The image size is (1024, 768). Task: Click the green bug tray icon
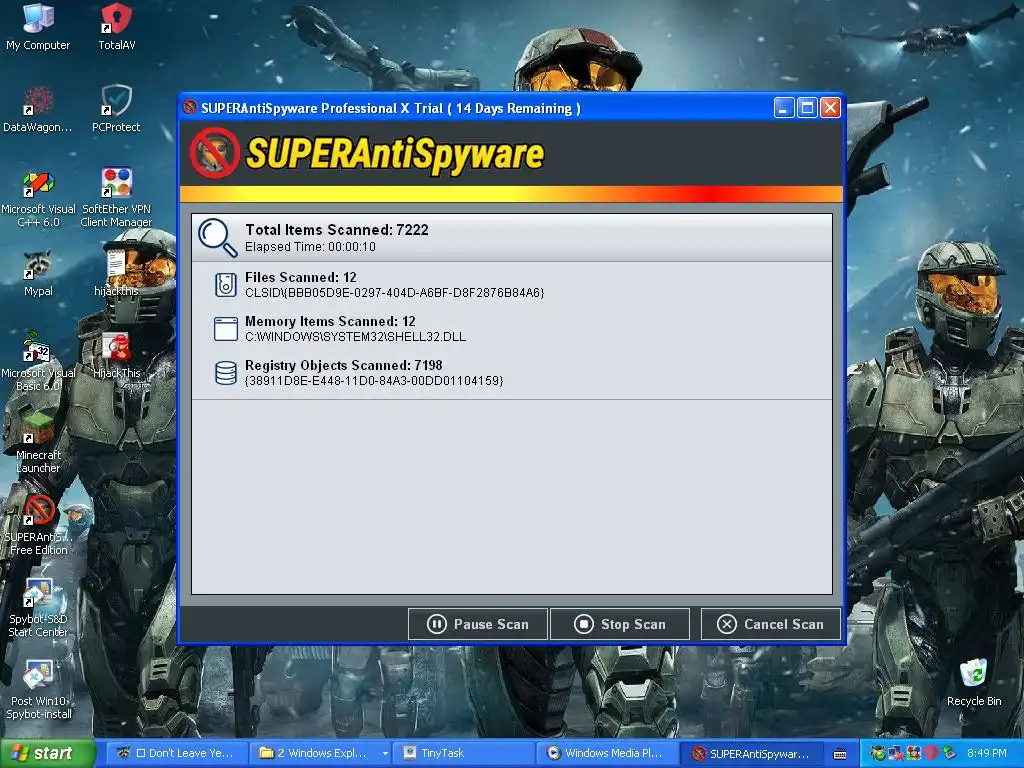tap(878, 754)
